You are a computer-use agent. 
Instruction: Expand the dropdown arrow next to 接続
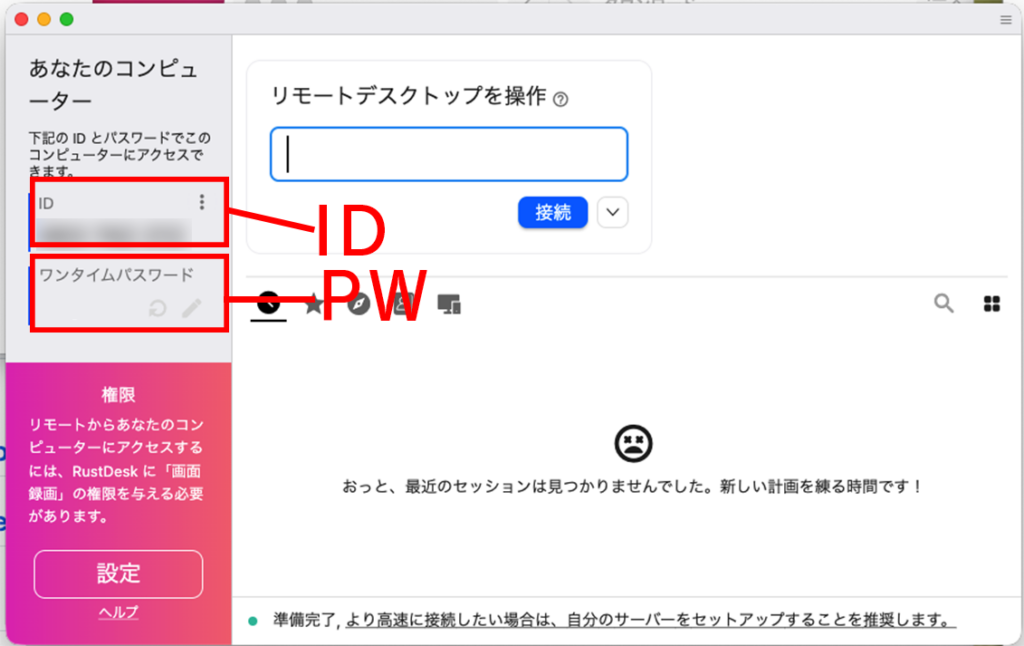613,212
